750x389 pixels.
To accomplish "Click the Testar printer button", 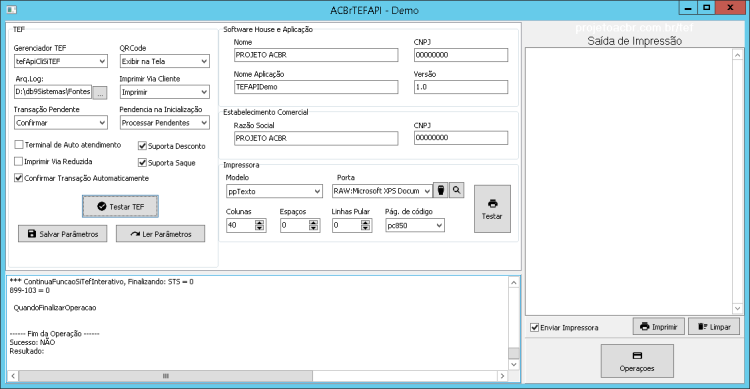I will click(x=492, y=209).
